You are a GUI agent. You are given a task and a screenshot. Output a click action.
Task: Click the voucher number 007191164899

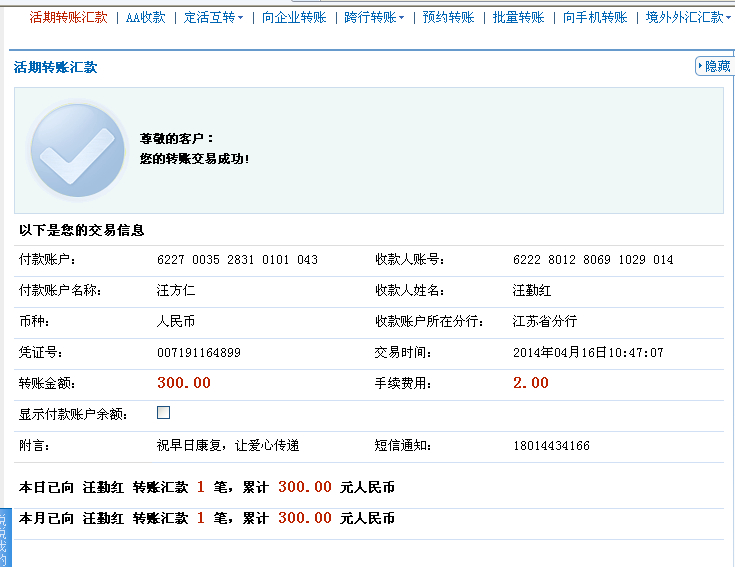tap(199, 353)
